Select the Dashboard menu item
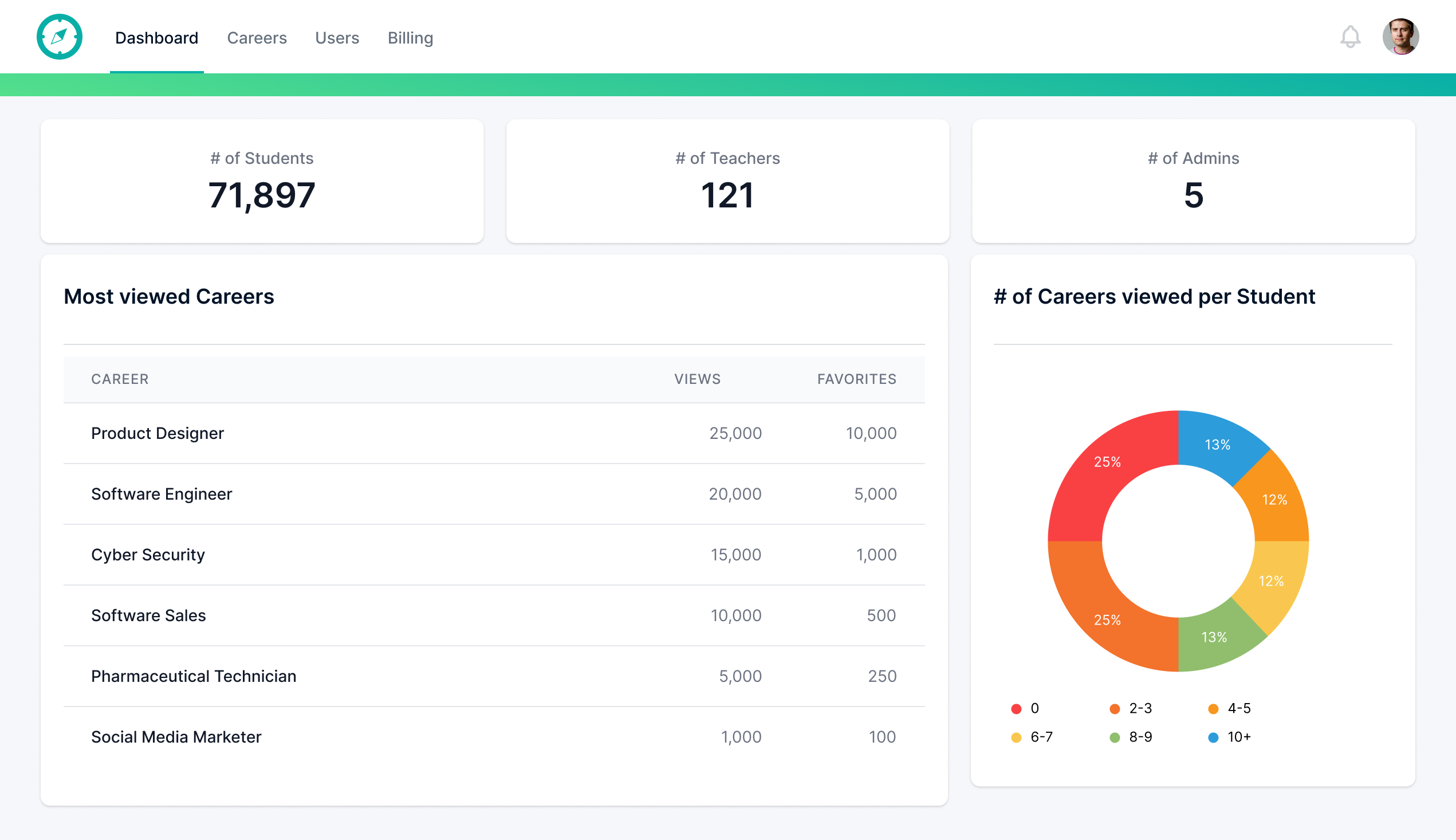This screenshot has width=1456, height=840. 156,37
